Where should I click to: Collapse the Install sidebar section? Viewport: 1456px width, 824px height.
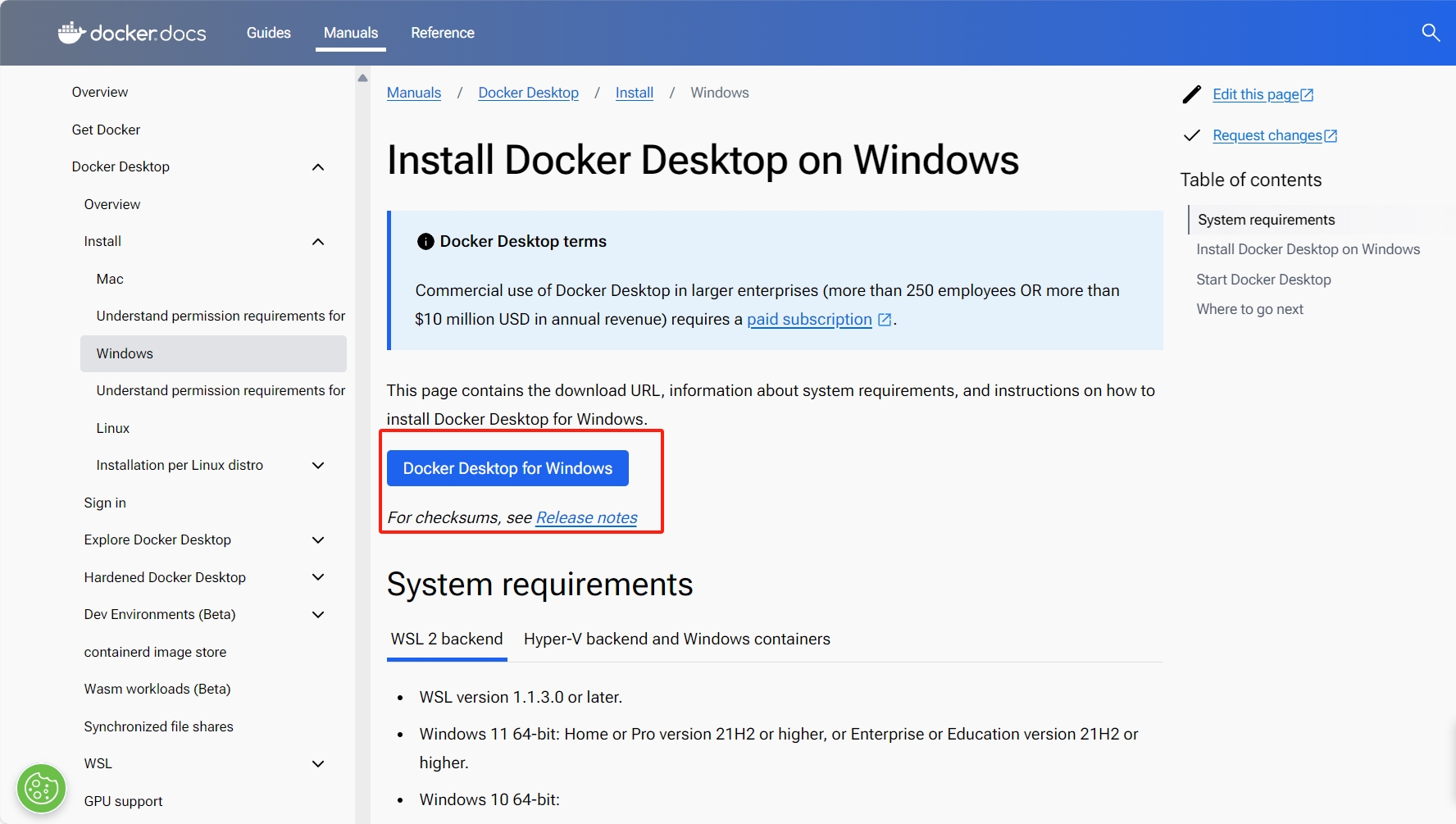318,242
